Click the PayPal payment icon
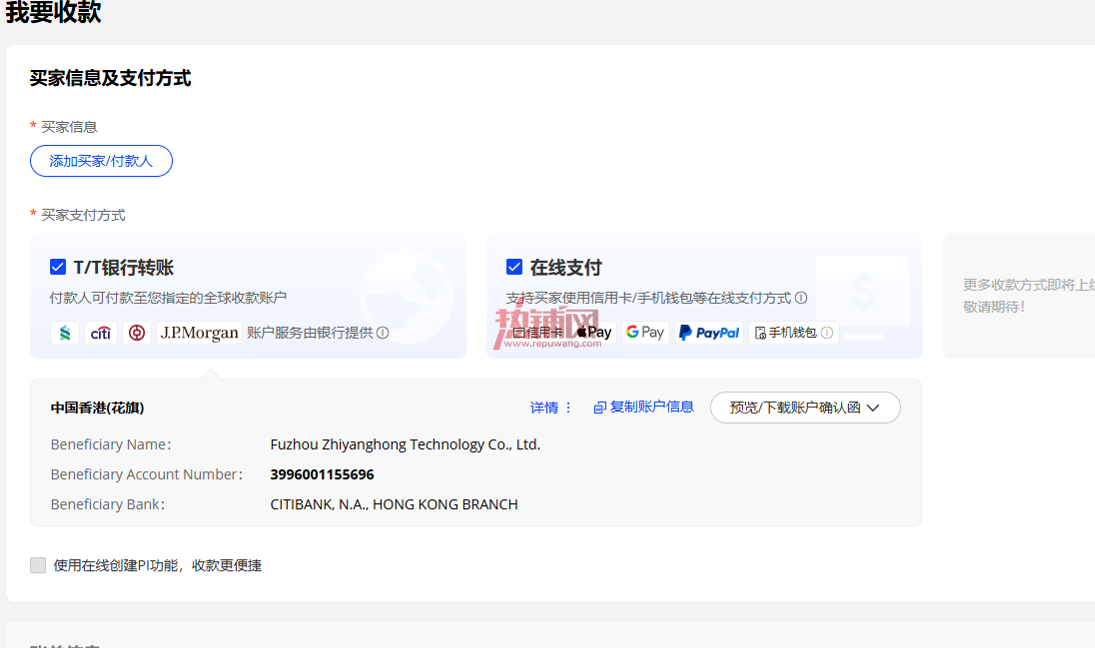Screen dimensions: 1095x648 (709, 332)
